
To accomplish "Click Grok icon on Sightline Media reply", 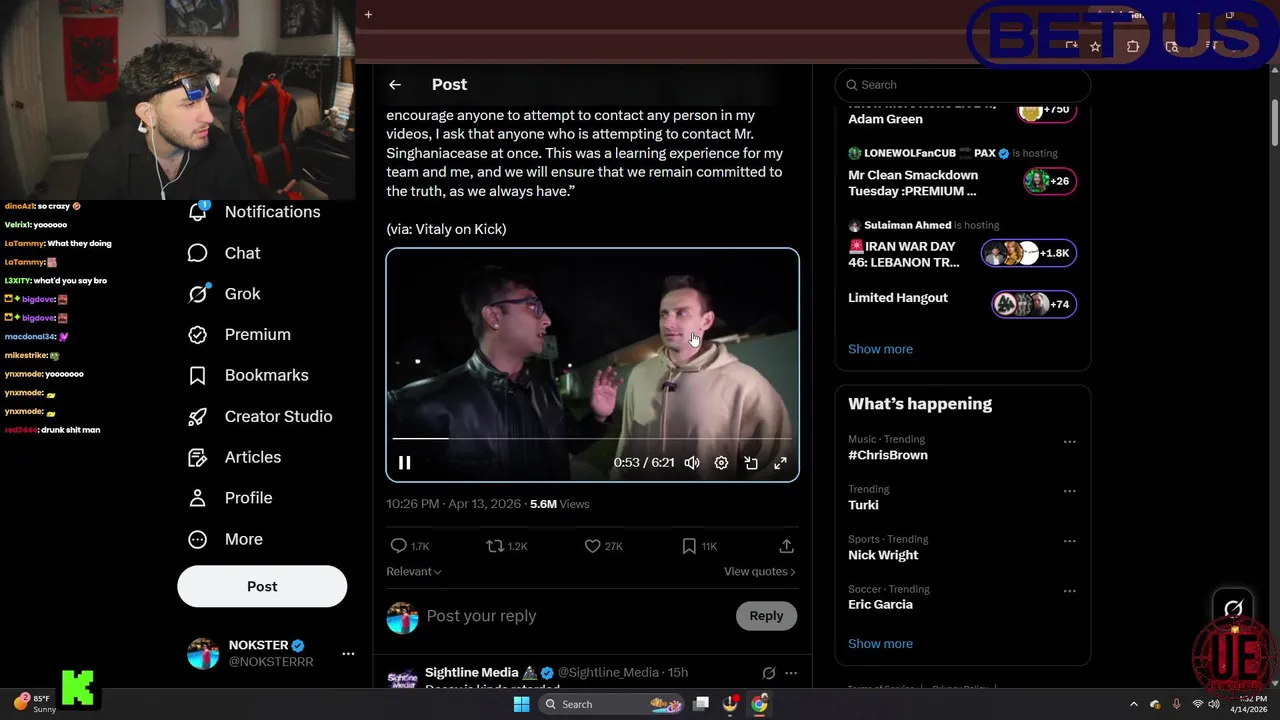I will click(x=769, y=673).
